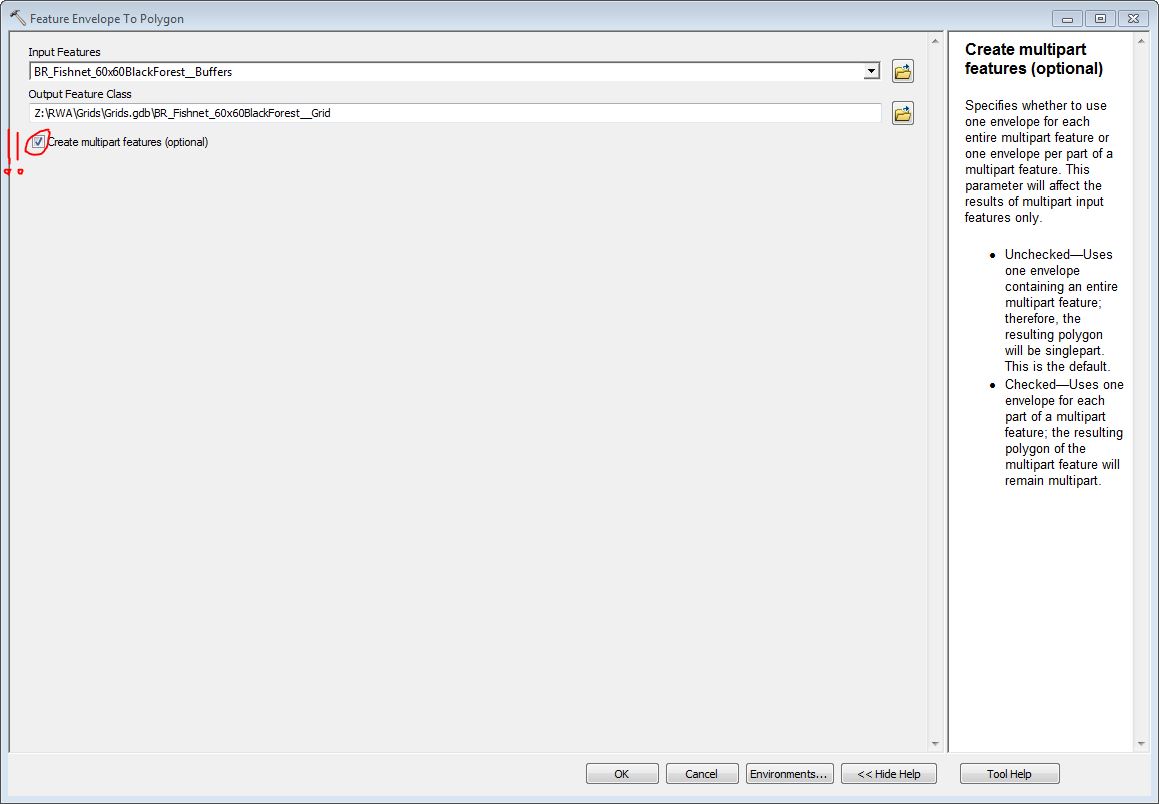Select the 'Output Feature Class' label
Image resolution: width=1159 pixels, height=804 pixels.
pyautogui.click(x=80, y=94)
